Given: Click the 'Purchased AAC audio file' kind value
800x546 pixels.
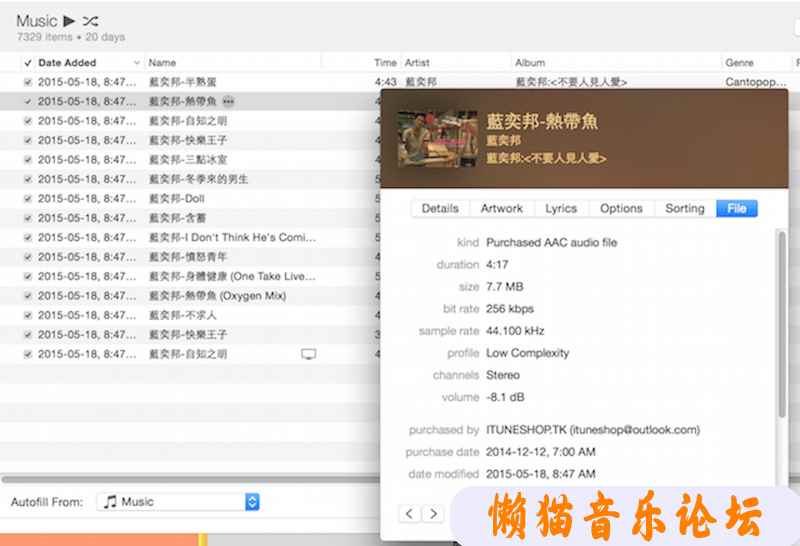Looking at the screenshot, I should coord(552,242).
